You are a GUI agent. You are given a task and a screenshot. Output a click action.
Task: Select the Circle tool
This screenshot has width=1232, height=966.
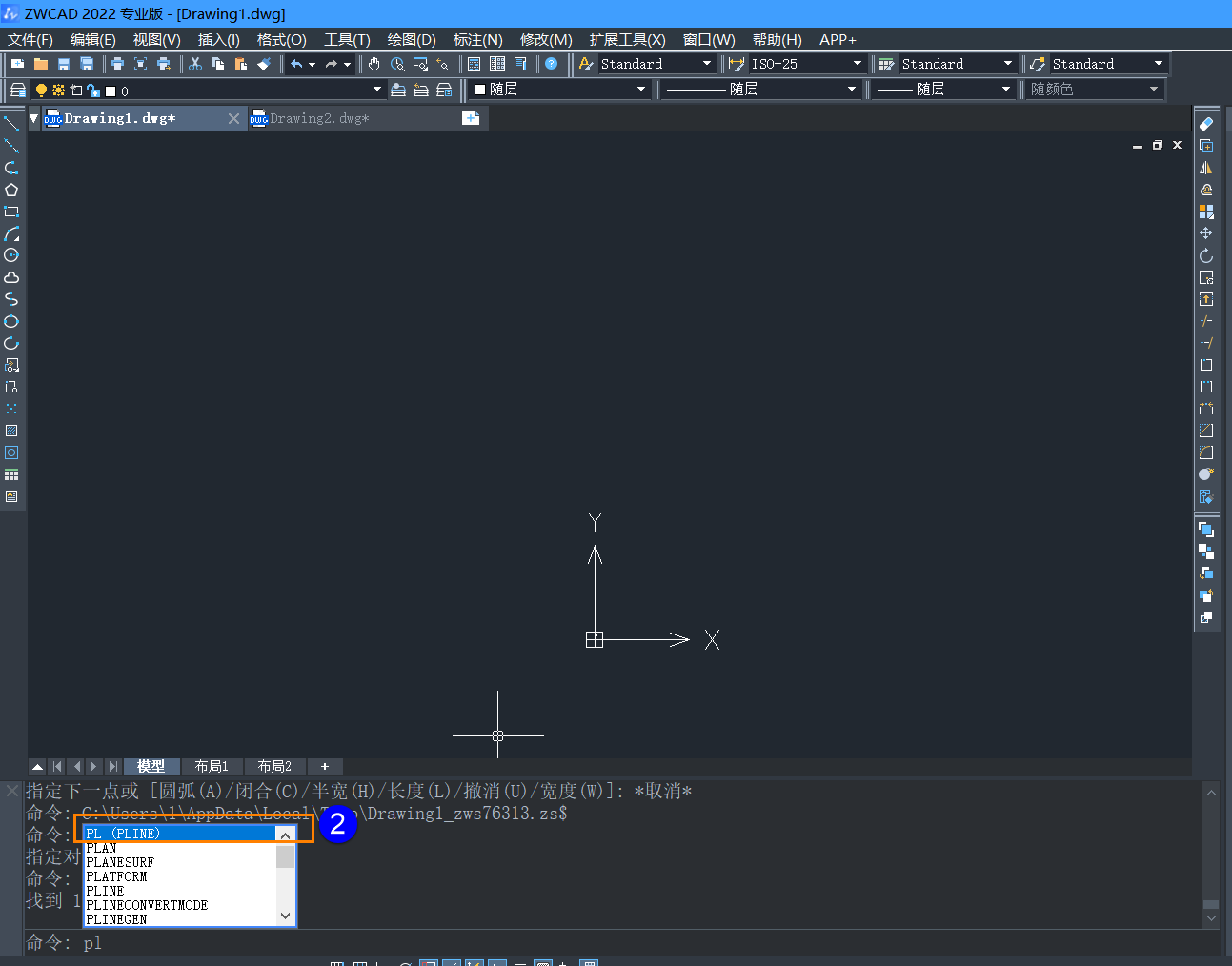coord(11,255)
